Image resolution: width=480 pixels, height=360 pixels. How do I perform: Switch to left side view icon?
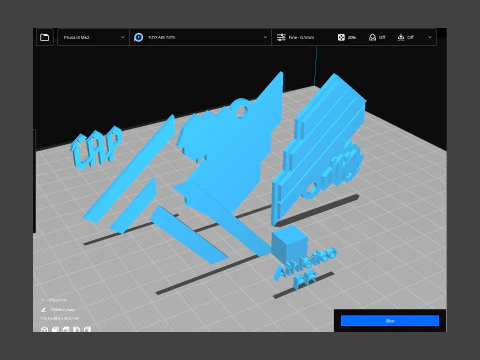point(77,329)
